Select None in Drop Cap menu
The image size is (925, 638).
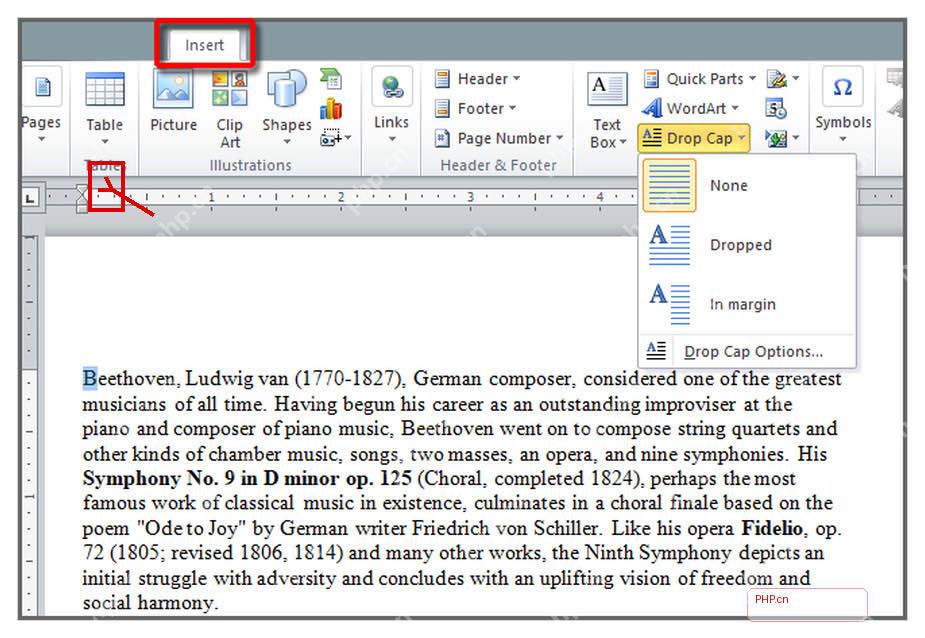pos(747,185)
